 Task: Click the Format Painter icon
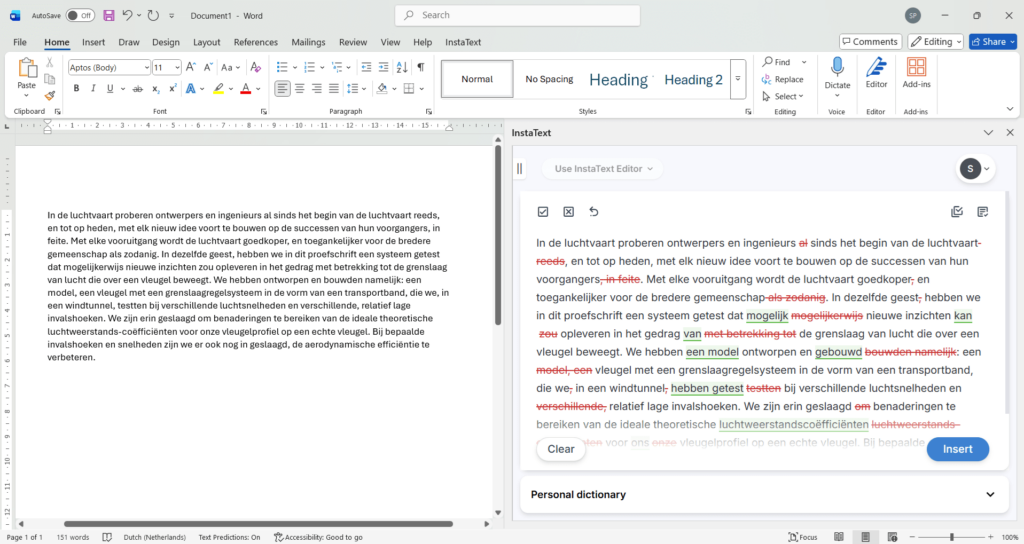[49, 96]
